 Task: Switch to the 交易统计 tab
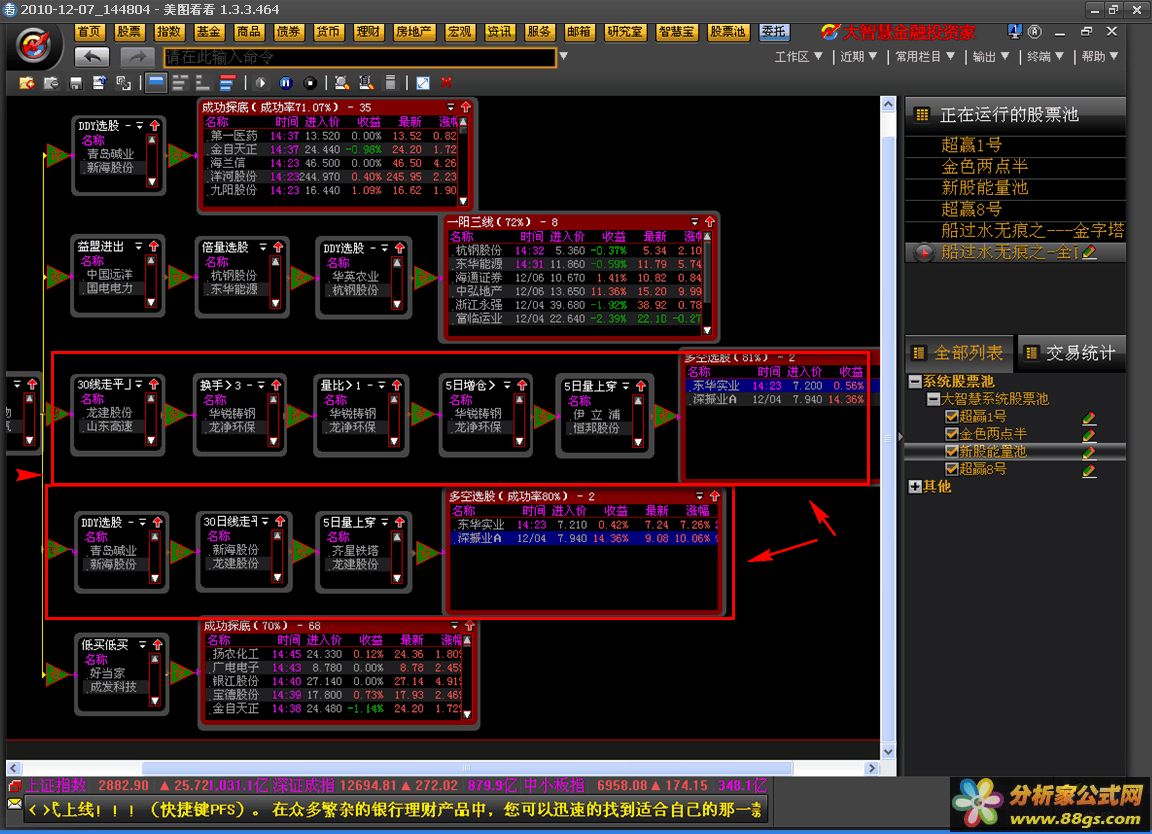pyautogui.click(x=1072, y=353)
